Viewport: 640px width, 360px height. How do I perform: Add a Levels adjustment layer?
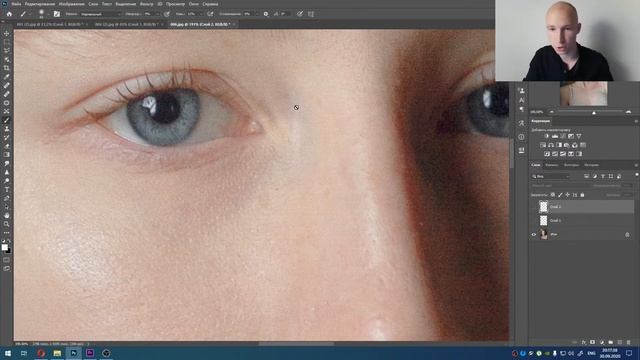[x=555, y=136]
